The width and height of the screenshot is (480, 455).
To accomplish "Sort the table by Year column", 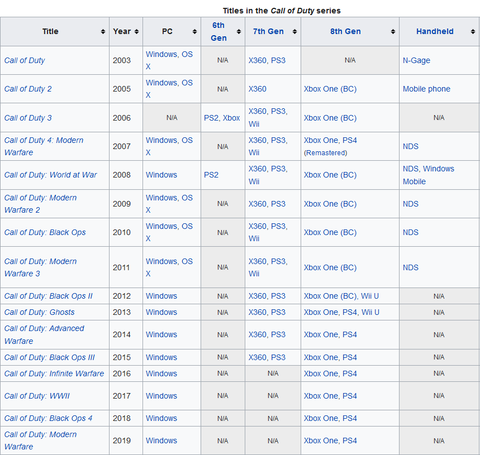I will pyautogui.click(x=136, y=31).
